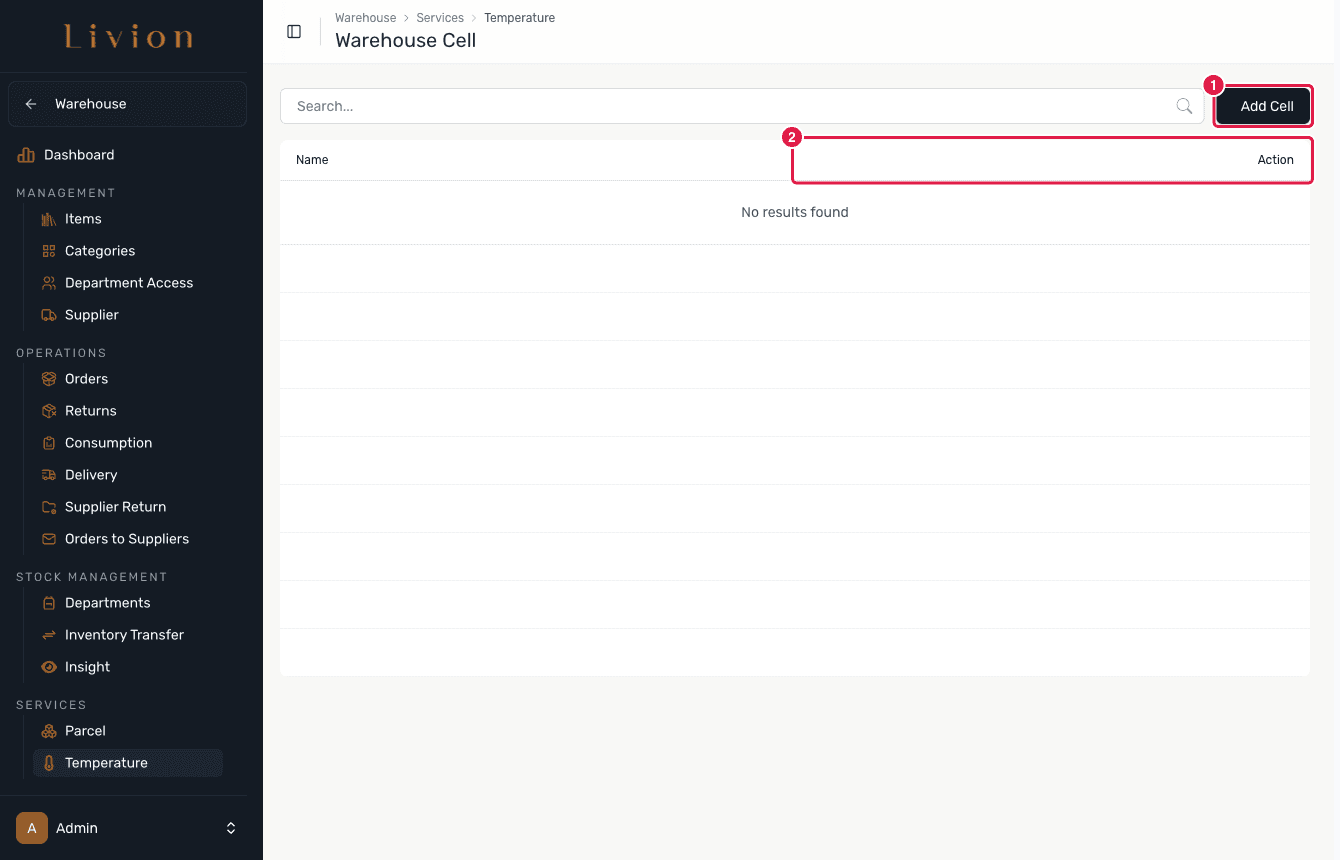
Task: Click the Department Access people icon
Action: [49, 283]
